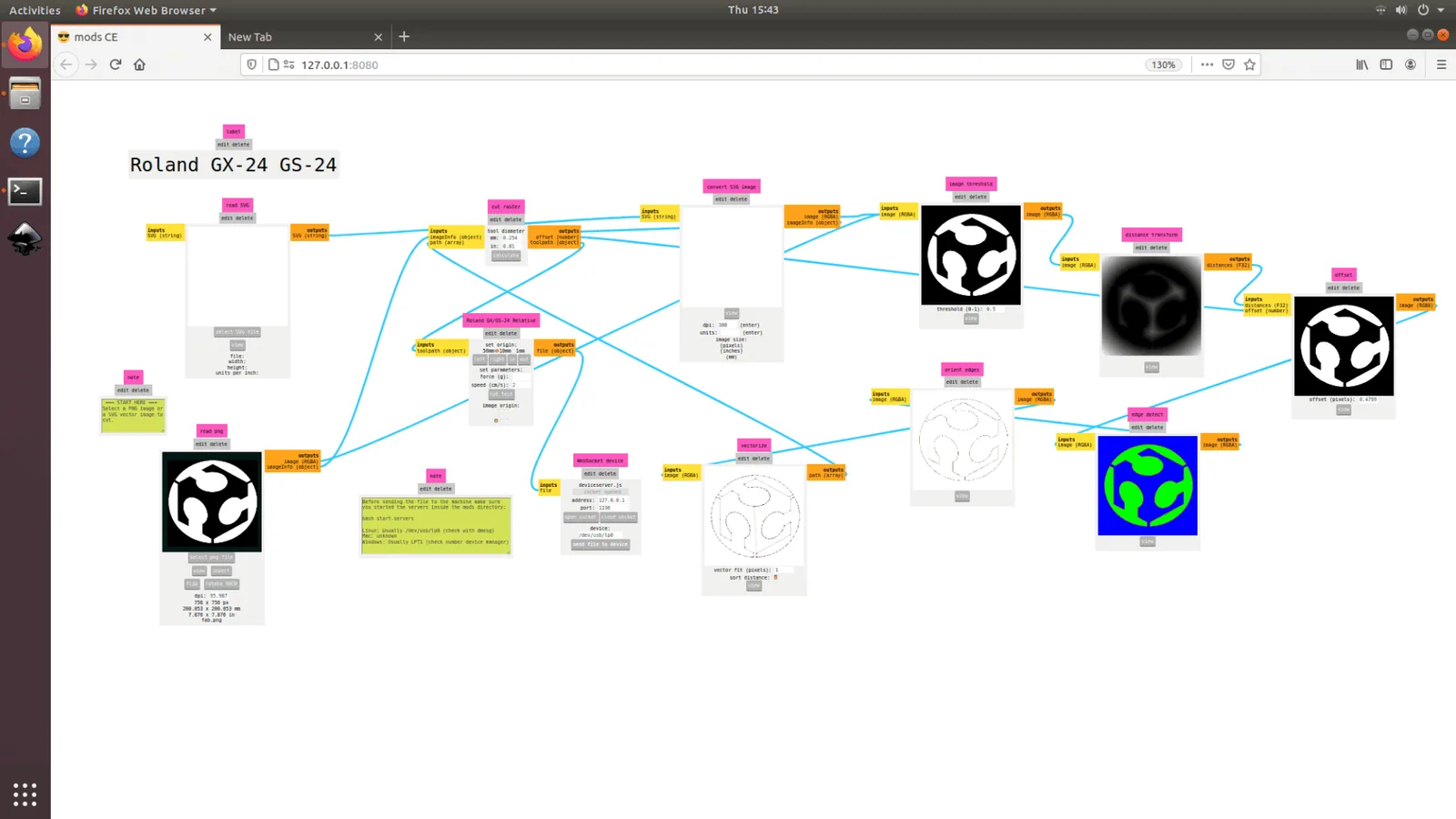Click the edge detect green-blue preview

pos(1148,486)
